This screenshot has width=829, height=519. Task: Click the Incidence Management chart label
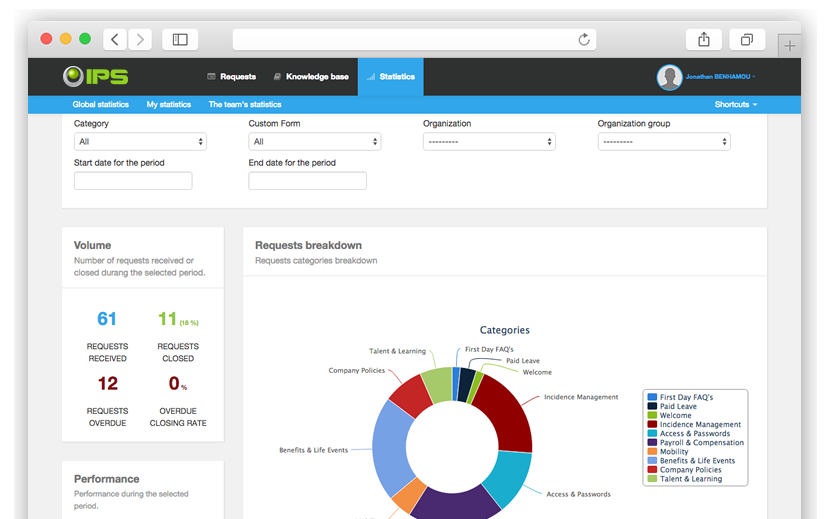click(581, 397)
